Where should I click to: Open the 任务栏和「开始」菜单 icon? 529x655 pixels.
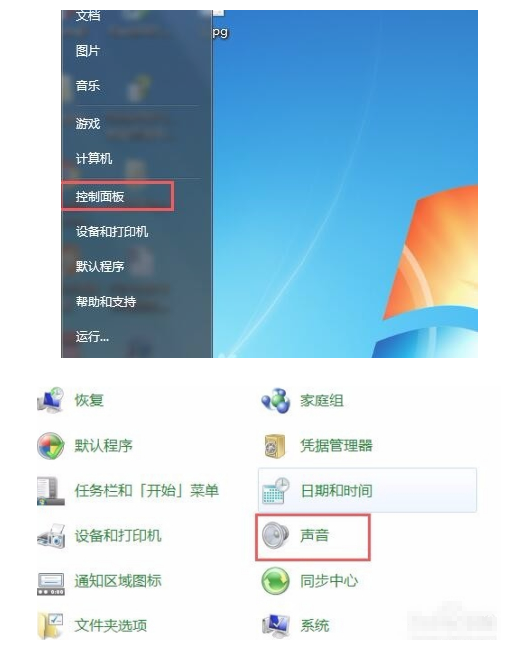tap(51, 490)
